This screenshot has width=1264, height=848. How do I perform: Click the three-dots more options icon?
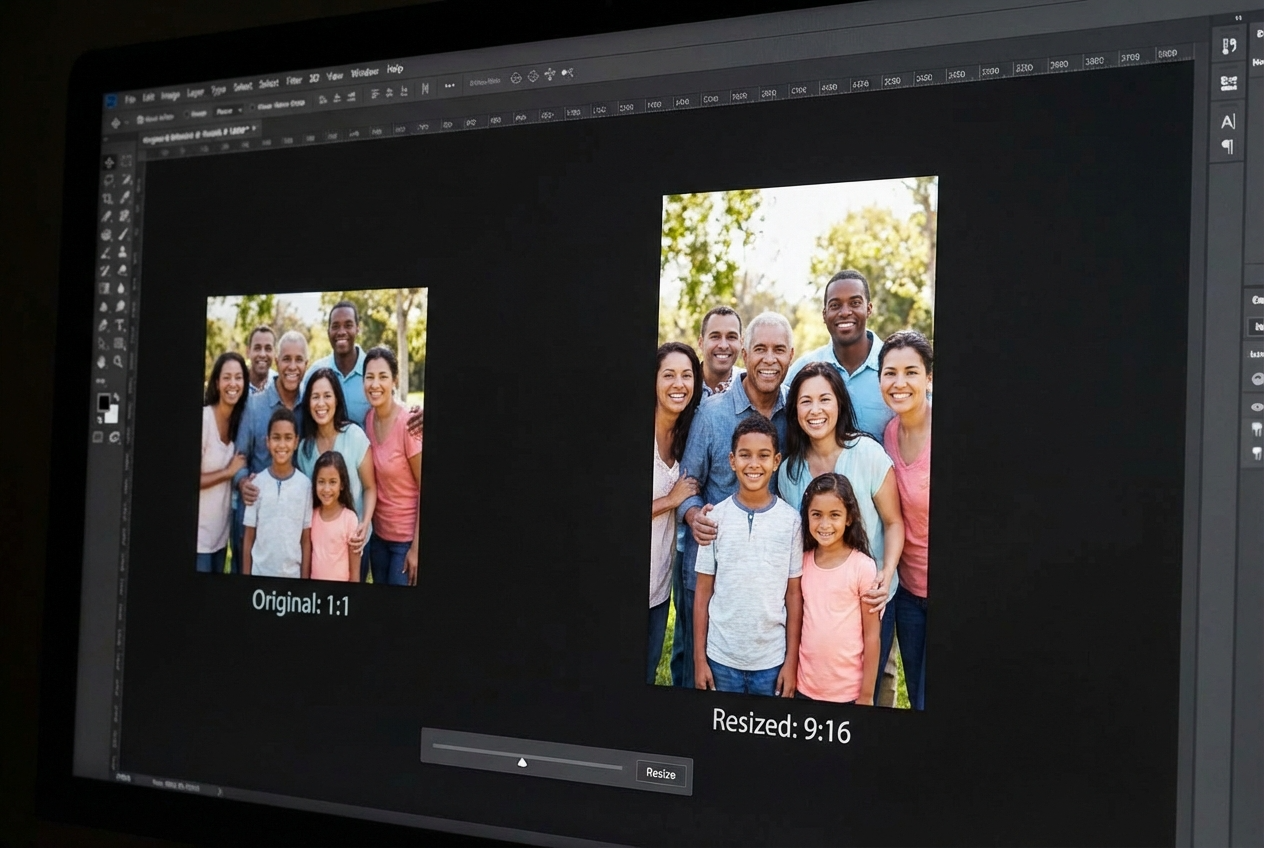(x=449, y=85)
